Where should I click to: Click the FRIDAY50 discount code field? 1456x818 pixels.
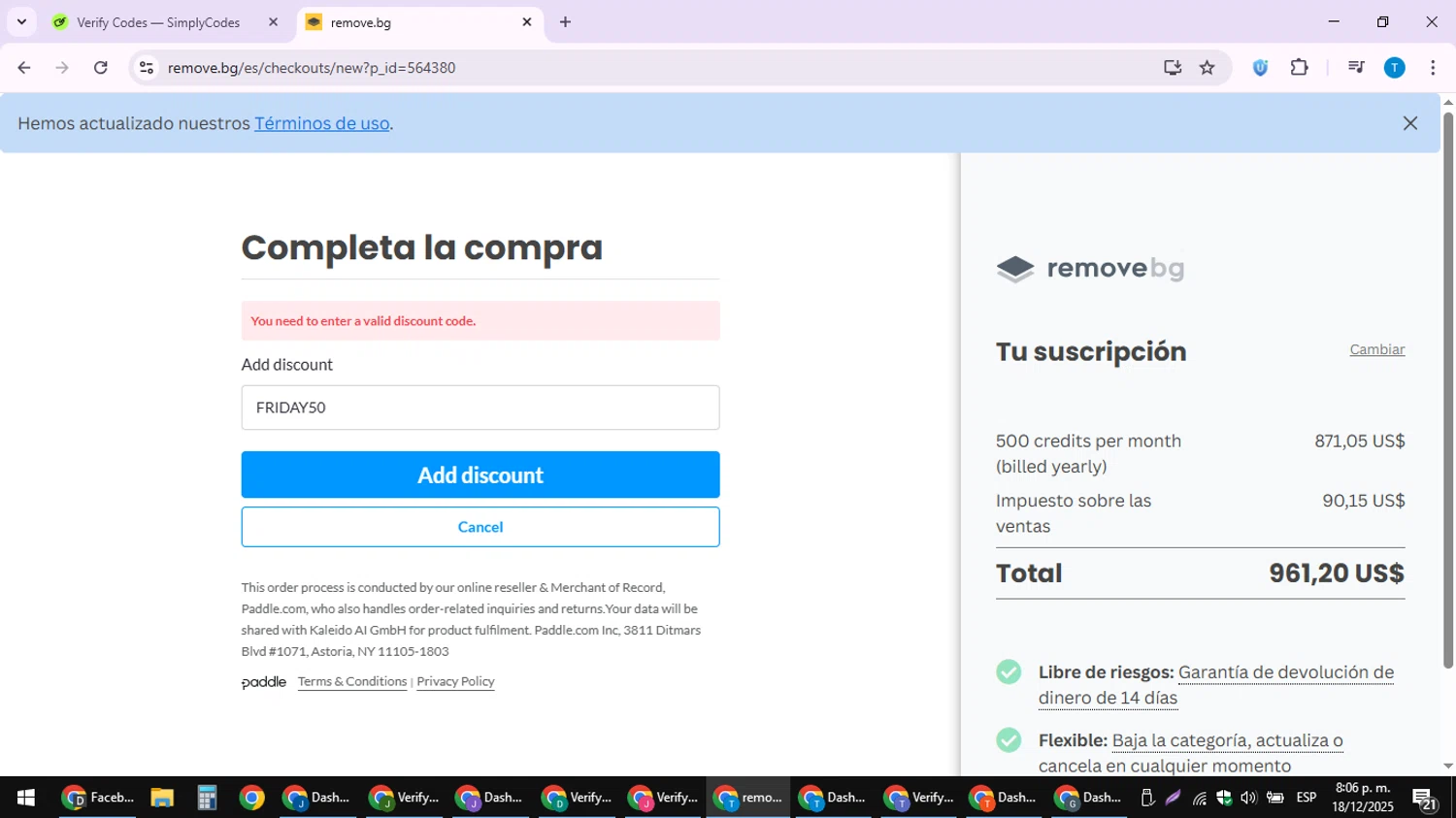tap(480, 408)
